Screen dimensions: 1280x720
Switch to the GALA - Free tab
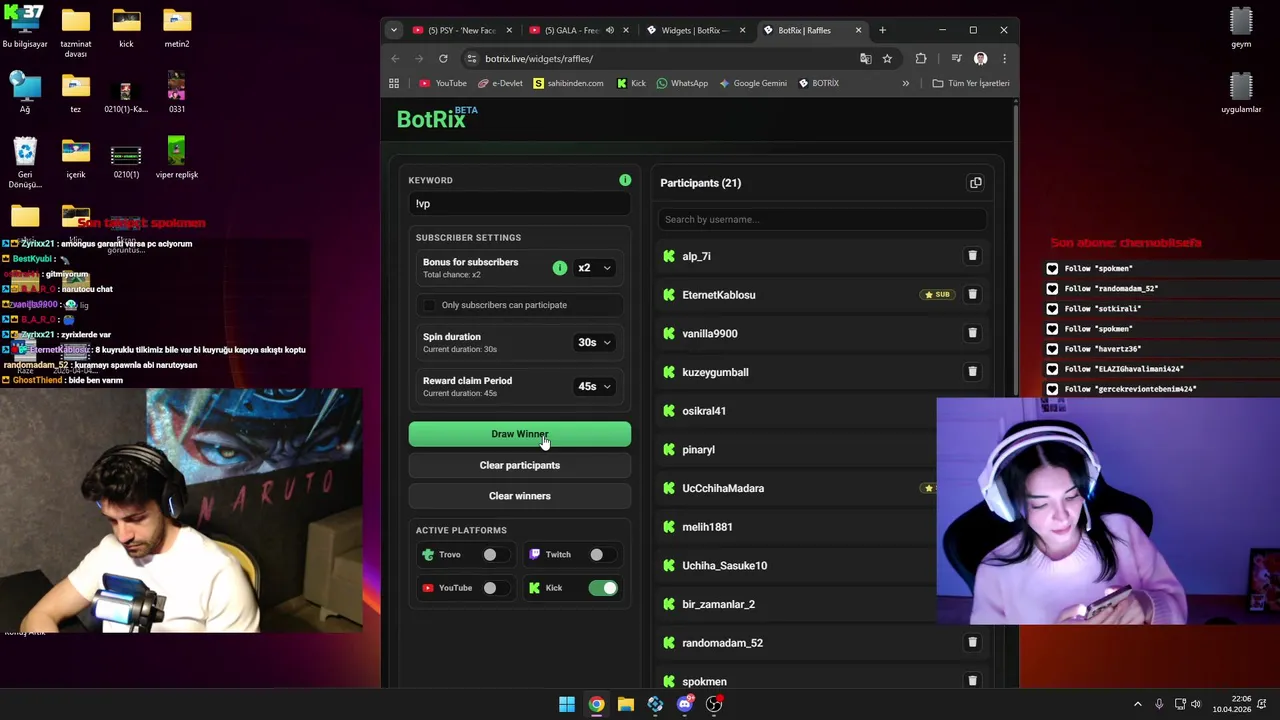coord(578,30)
